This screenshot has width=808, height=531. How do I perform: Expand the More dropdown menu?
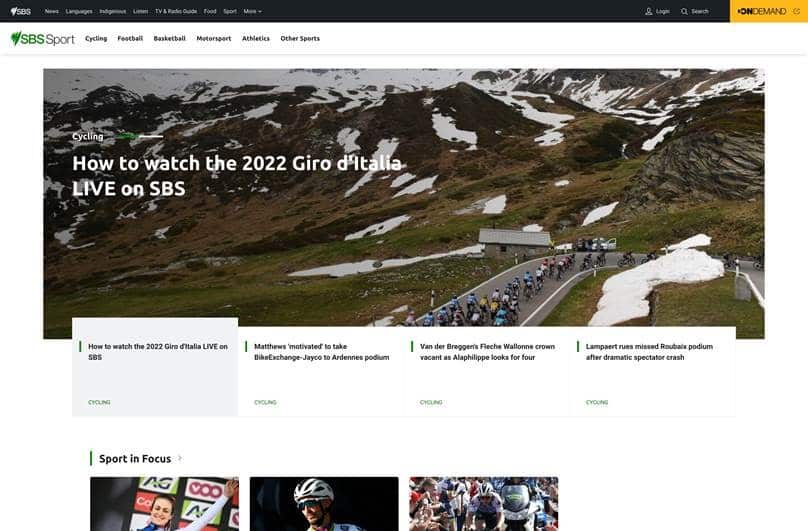point(252,11)
